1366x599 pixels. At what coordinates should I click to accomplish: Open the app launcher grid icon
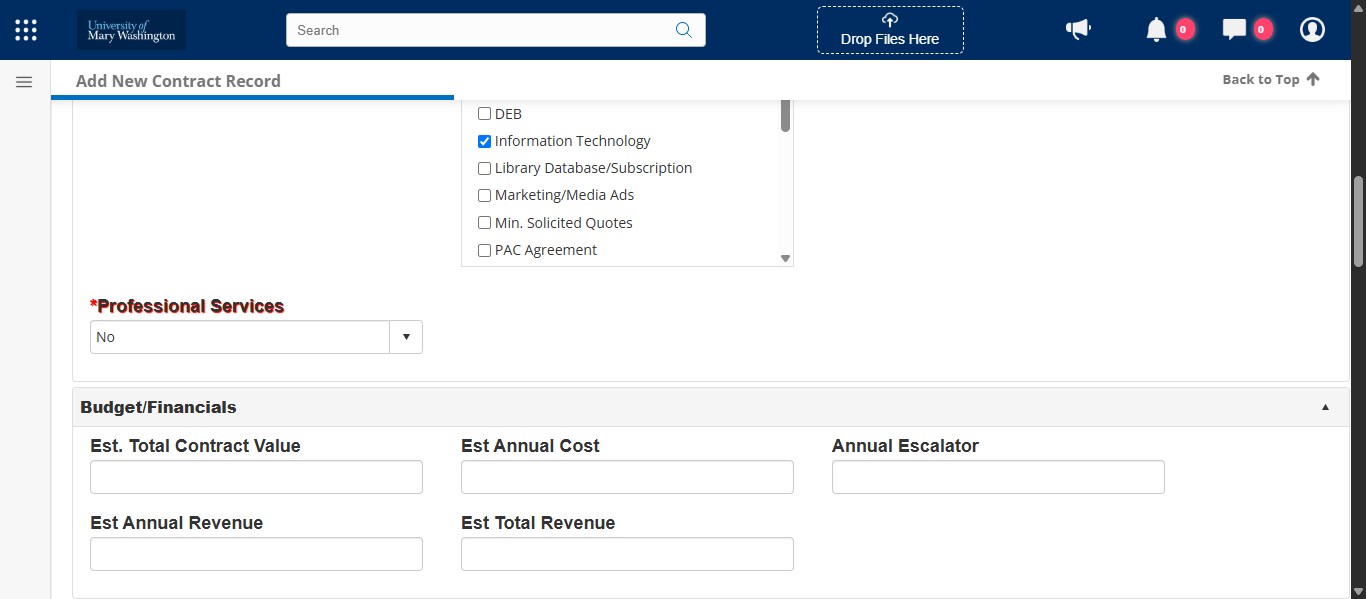tap(25, 29)
